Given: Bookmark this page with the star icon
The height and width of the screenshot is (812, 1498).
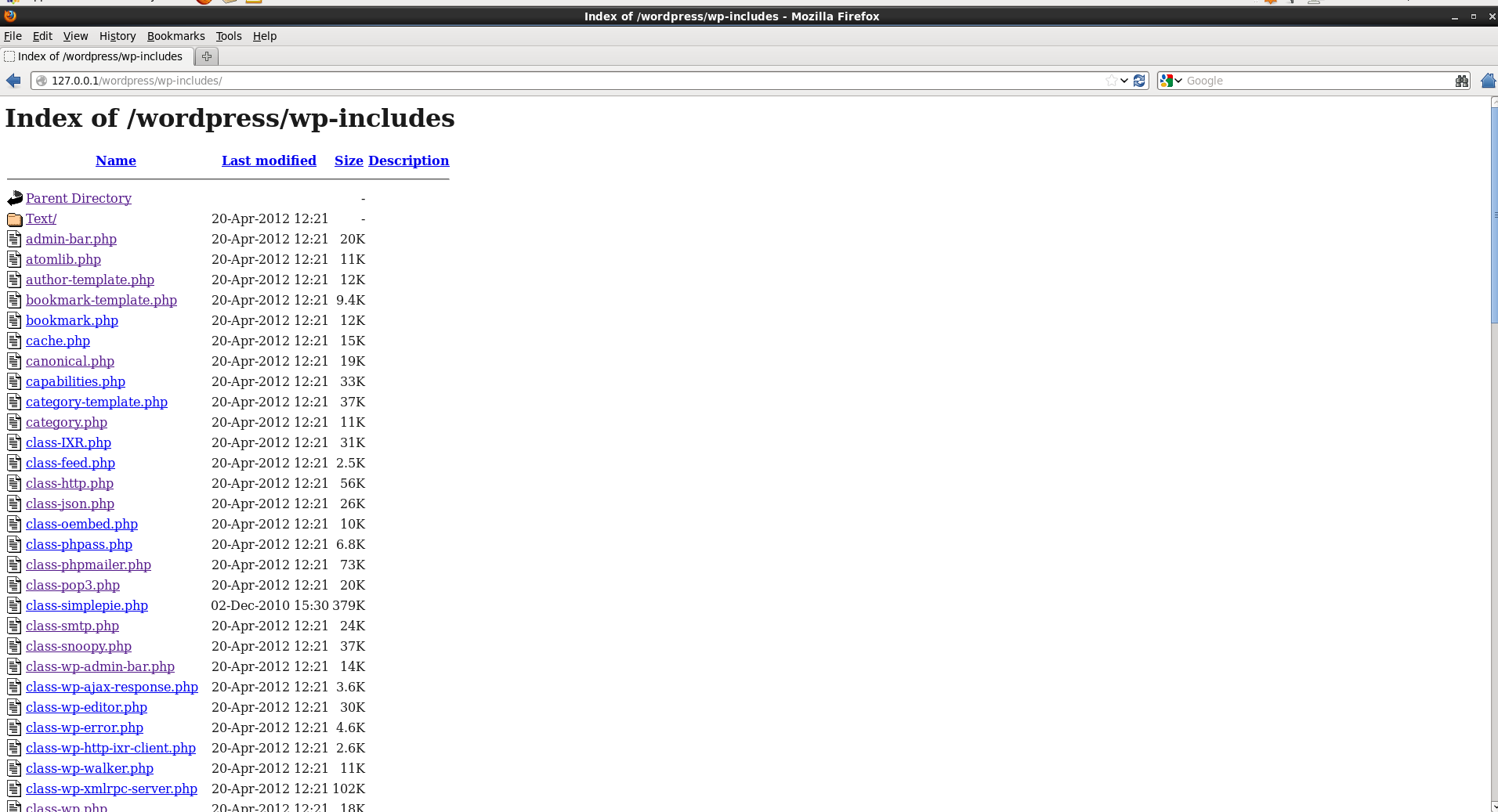Looking at the screenshot, I should (x=1111, y=81).
